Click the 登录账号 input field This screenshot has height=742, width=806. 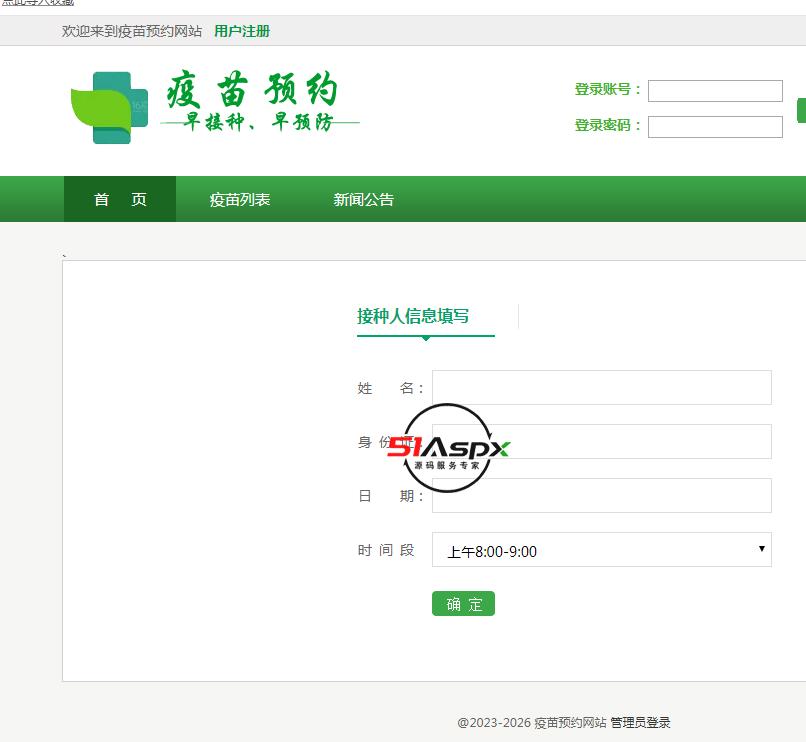click(715, 91)
